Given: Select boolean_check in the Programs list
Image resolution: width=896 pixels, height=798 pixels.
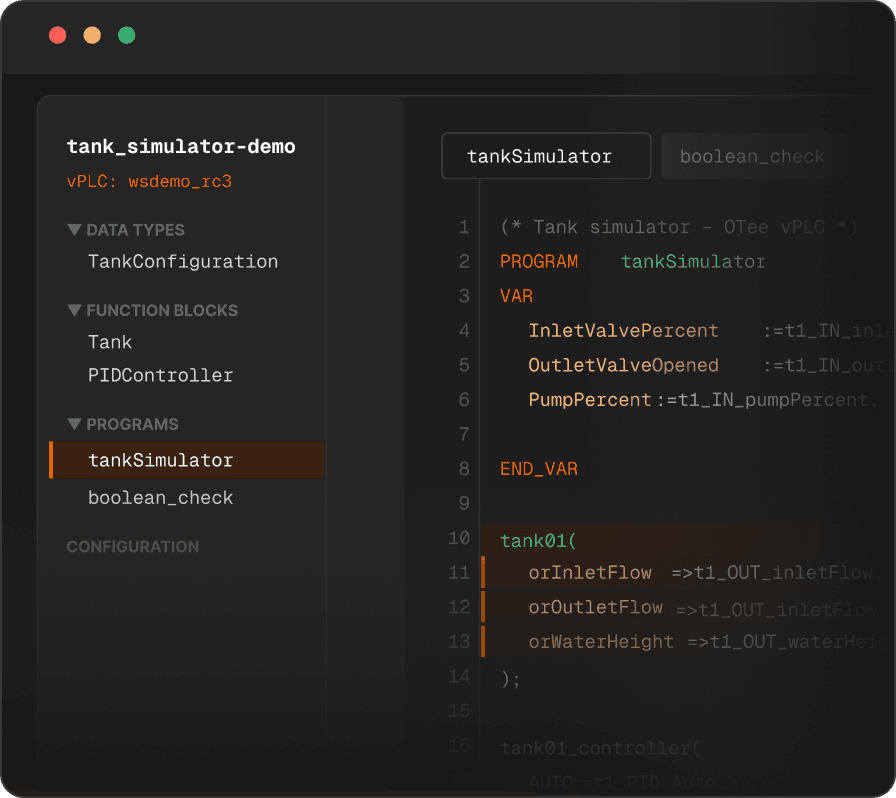Looking at the screenshot, I should [x=161, y=498].
